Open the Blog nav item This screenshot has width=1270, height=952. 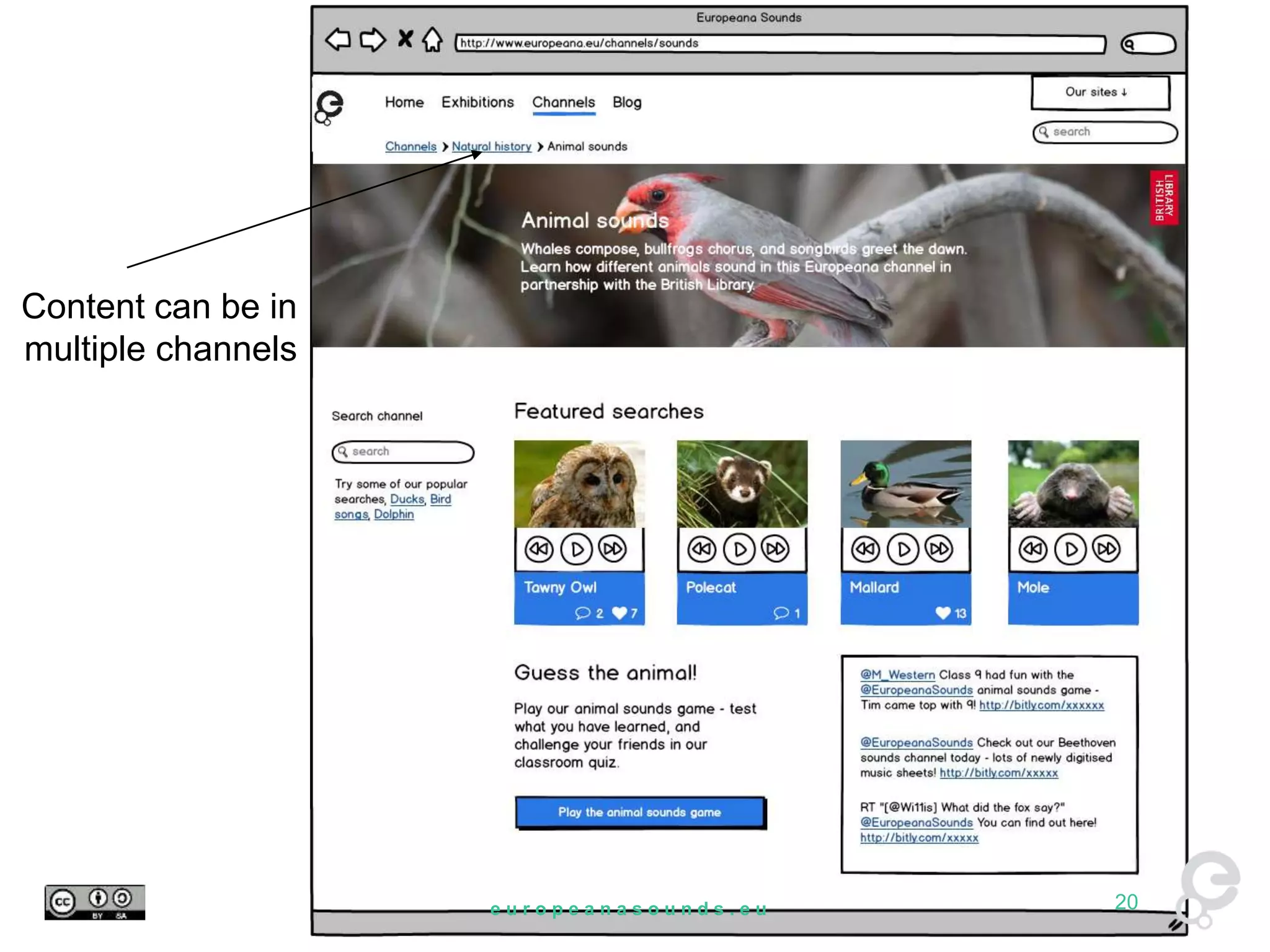click(627, 102)
